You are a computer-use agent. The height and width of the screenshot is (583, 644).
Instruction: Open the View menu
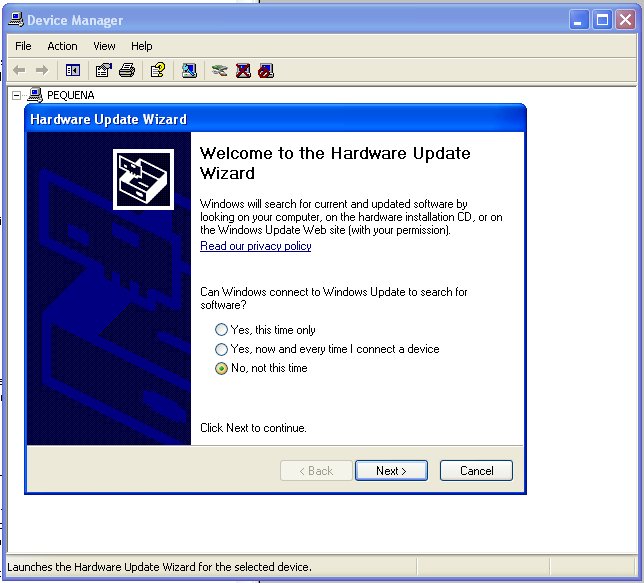(x=104, y=46)
